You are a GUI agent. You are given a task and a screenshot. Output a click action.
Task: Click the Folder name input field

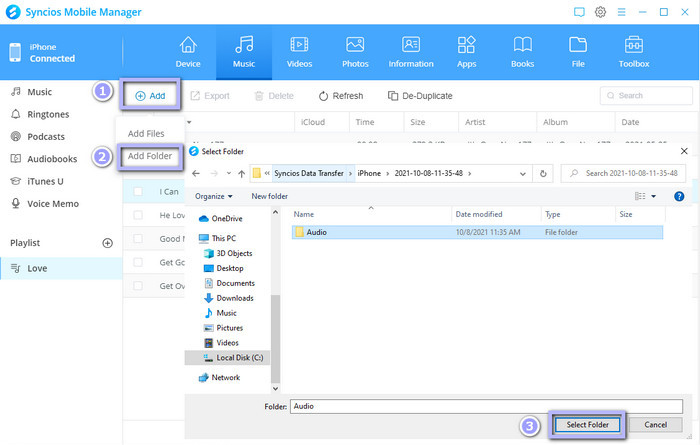pyautogui.click(x=486, y=406)
